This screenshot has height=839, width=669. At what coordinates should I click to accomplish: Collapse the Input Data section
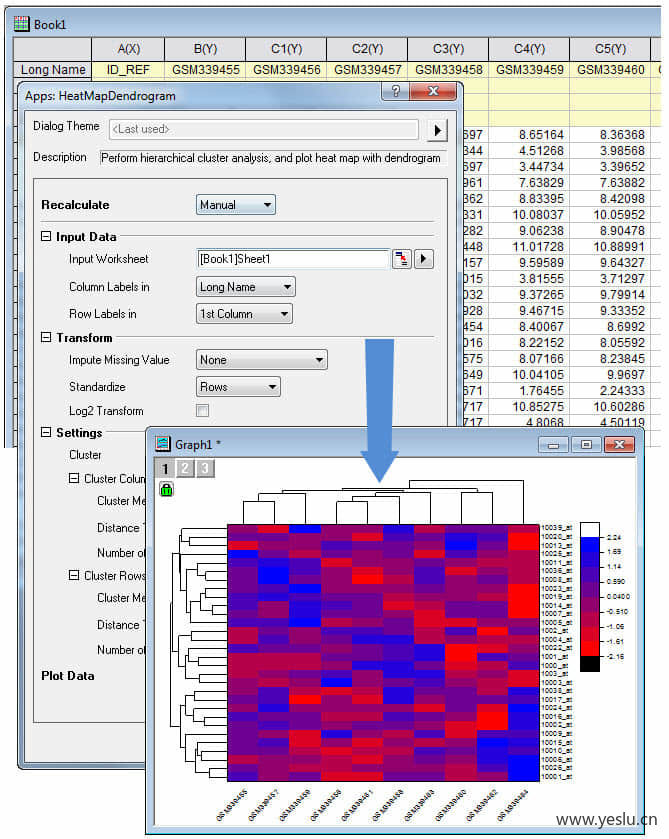click(x=47, y=237)
